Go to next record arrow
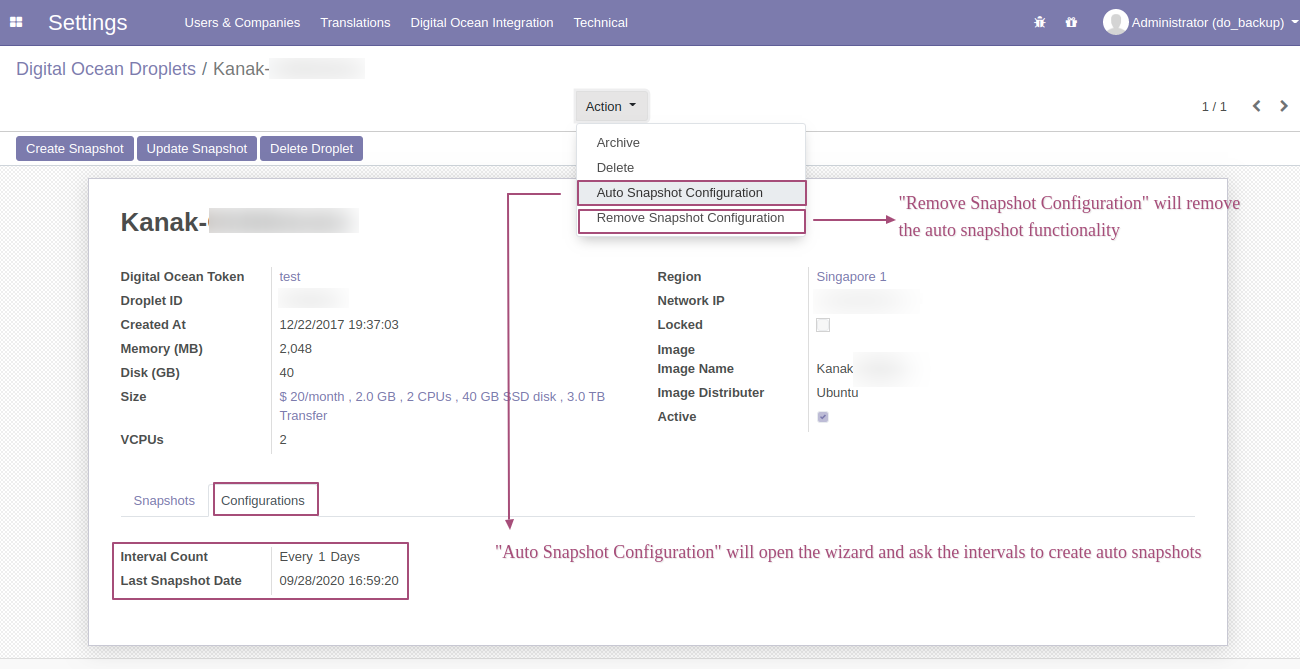Screen dimensions: 1300x669 1284,106
